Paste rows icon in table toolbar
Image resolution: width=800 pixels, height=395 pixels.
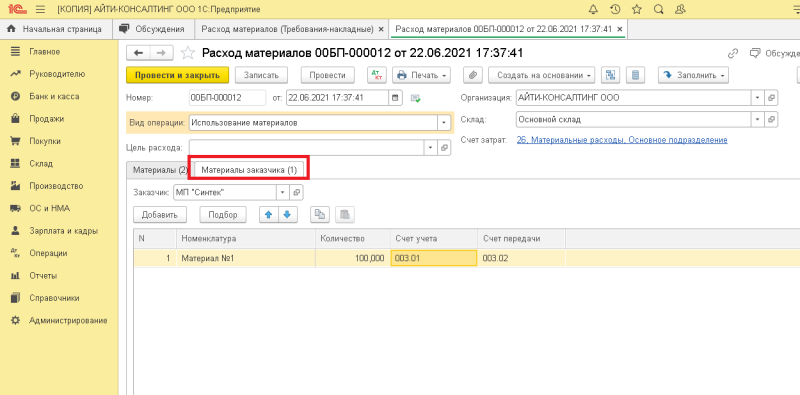click(345, 215)
